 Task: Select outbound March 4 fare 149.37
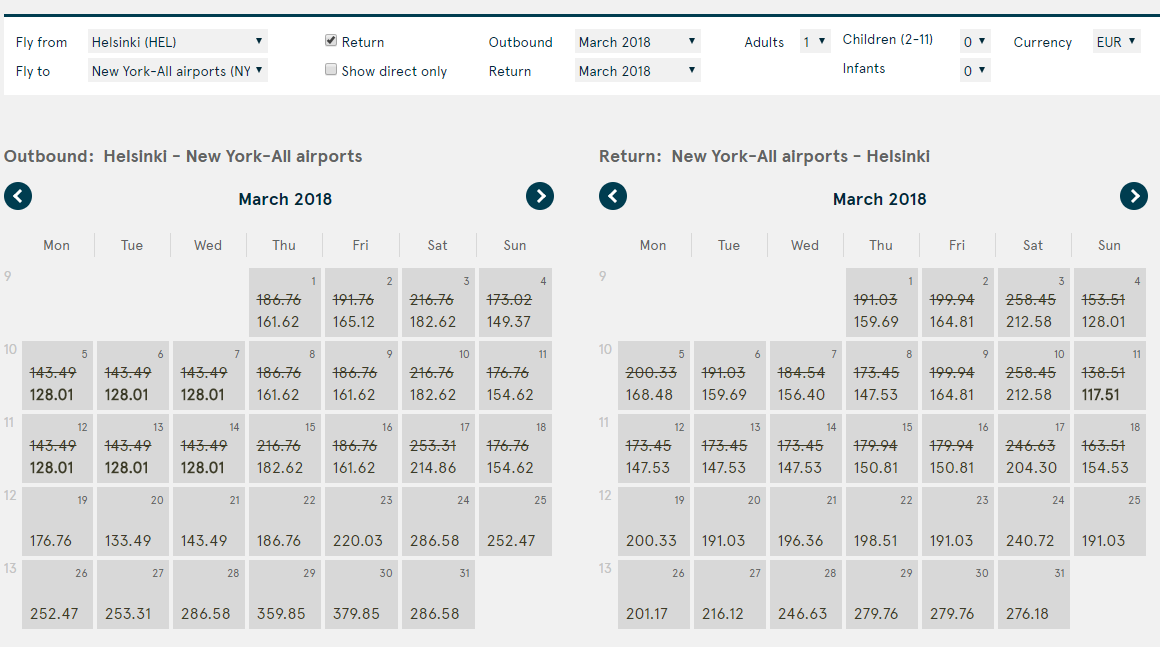(x=514, y=303)
